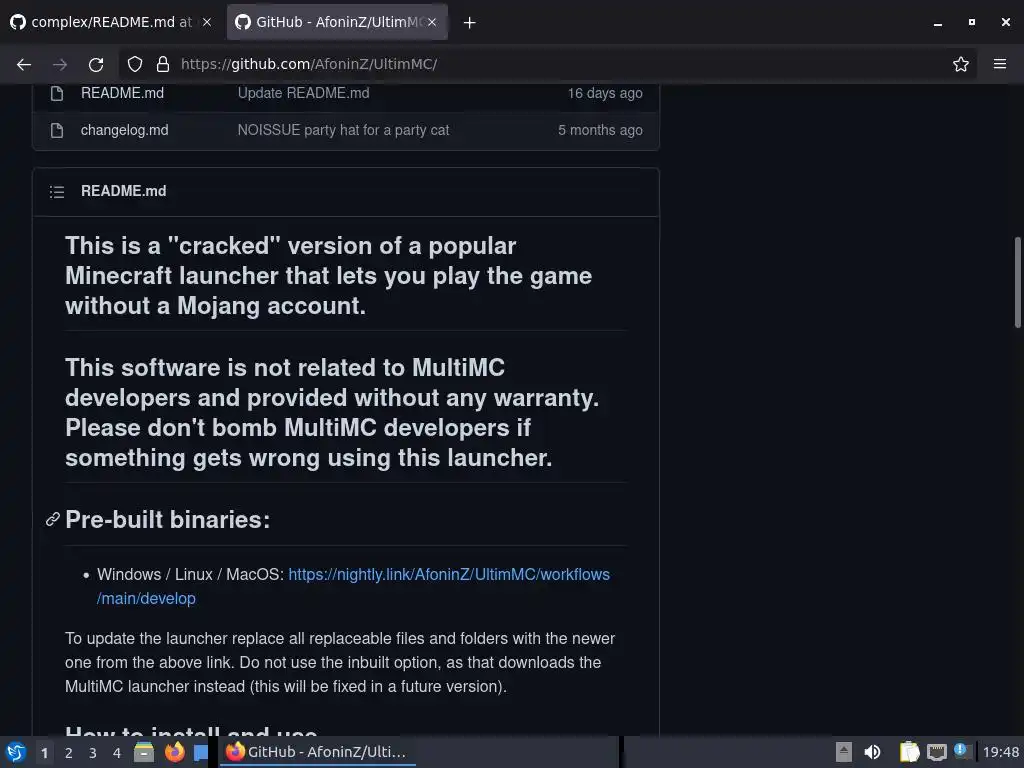The height and width of the screenshot is (768, 1024).
Task: Launch Firefox from panel quick launcher
Action: point(174,752)
